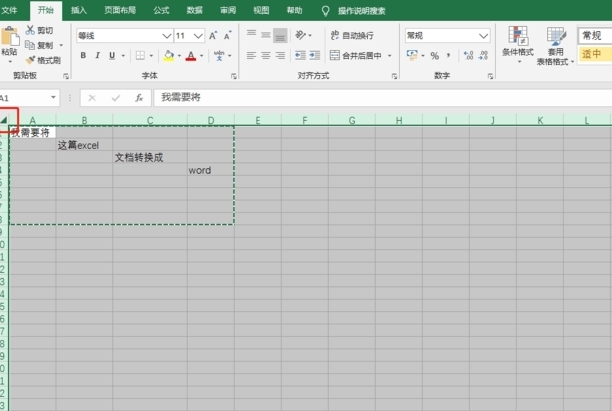Screen dimensions: 612x411
Task: Open the font name dropdown
Action: (167, 36)
